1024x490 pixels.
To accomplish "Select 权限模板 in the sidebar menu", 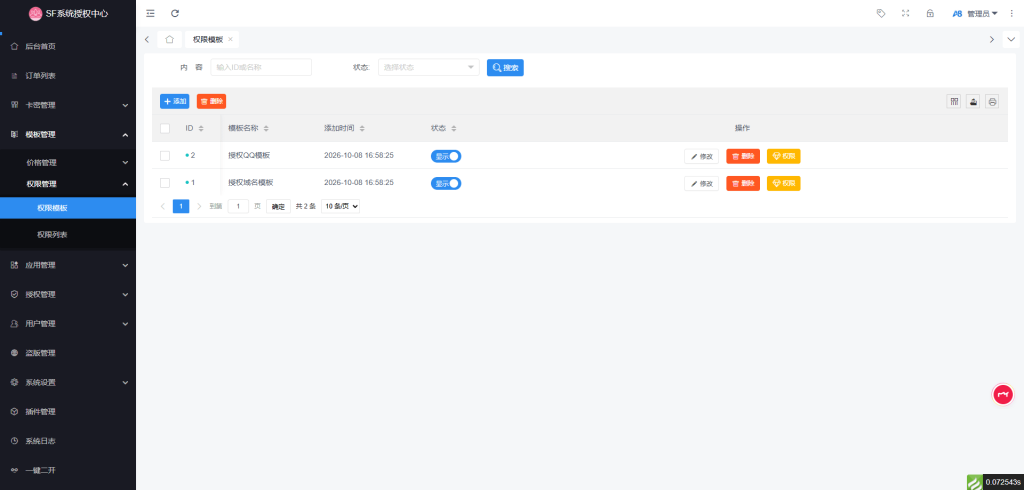I will click(x=68, y=208).
